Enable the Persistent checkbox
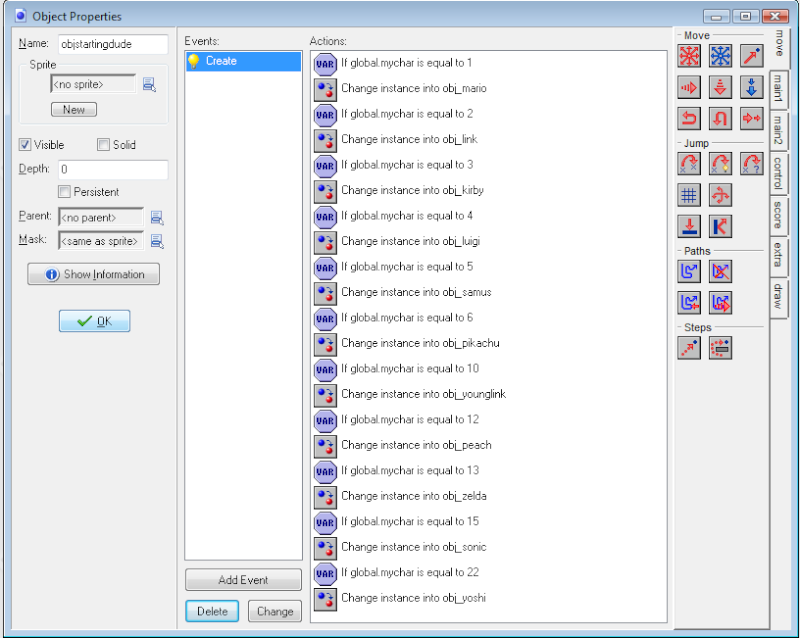Viewport: 800px width, 638px height. pos(64,192)
